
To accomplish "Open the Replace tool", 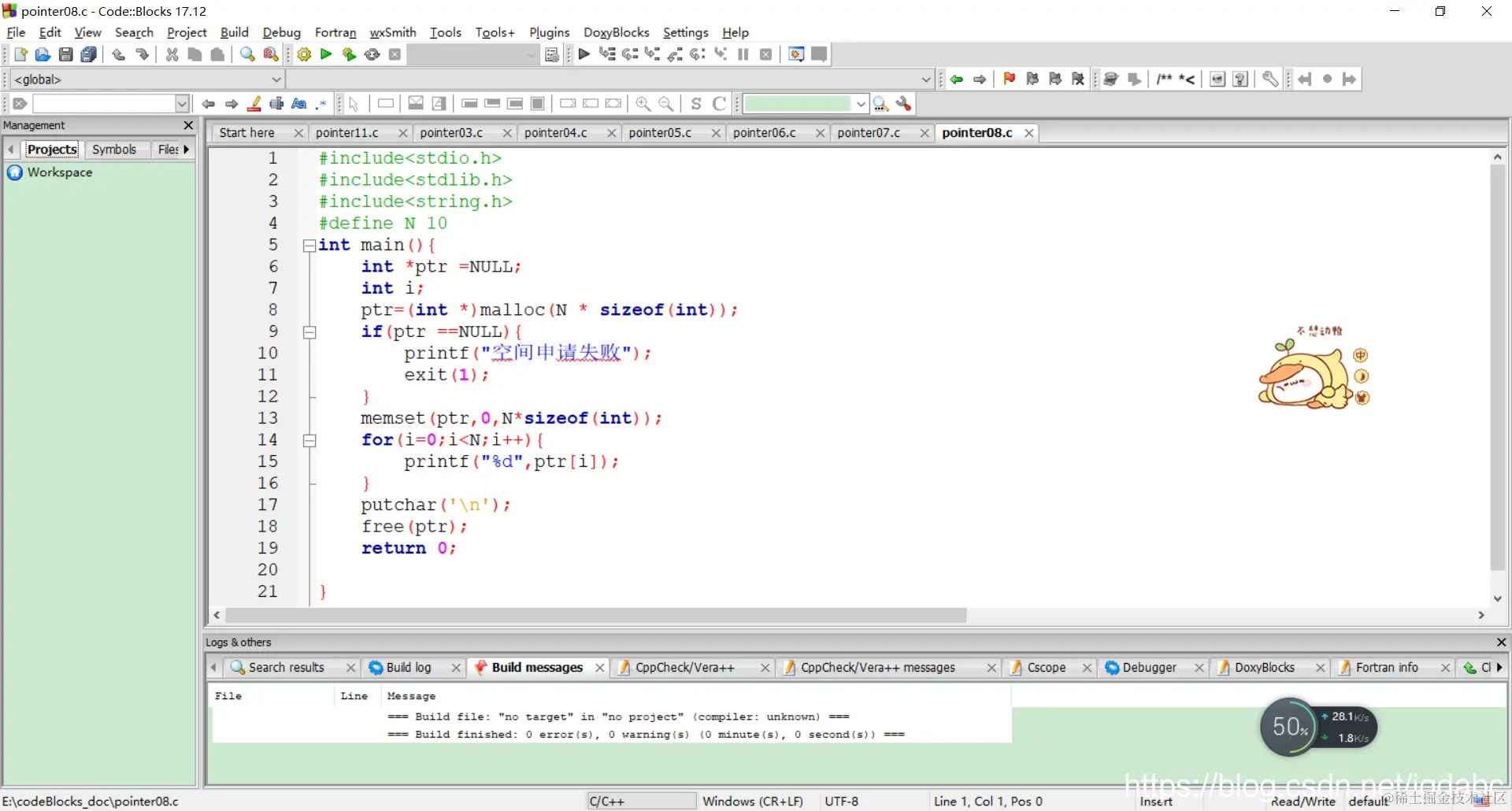I will (270, 54).
